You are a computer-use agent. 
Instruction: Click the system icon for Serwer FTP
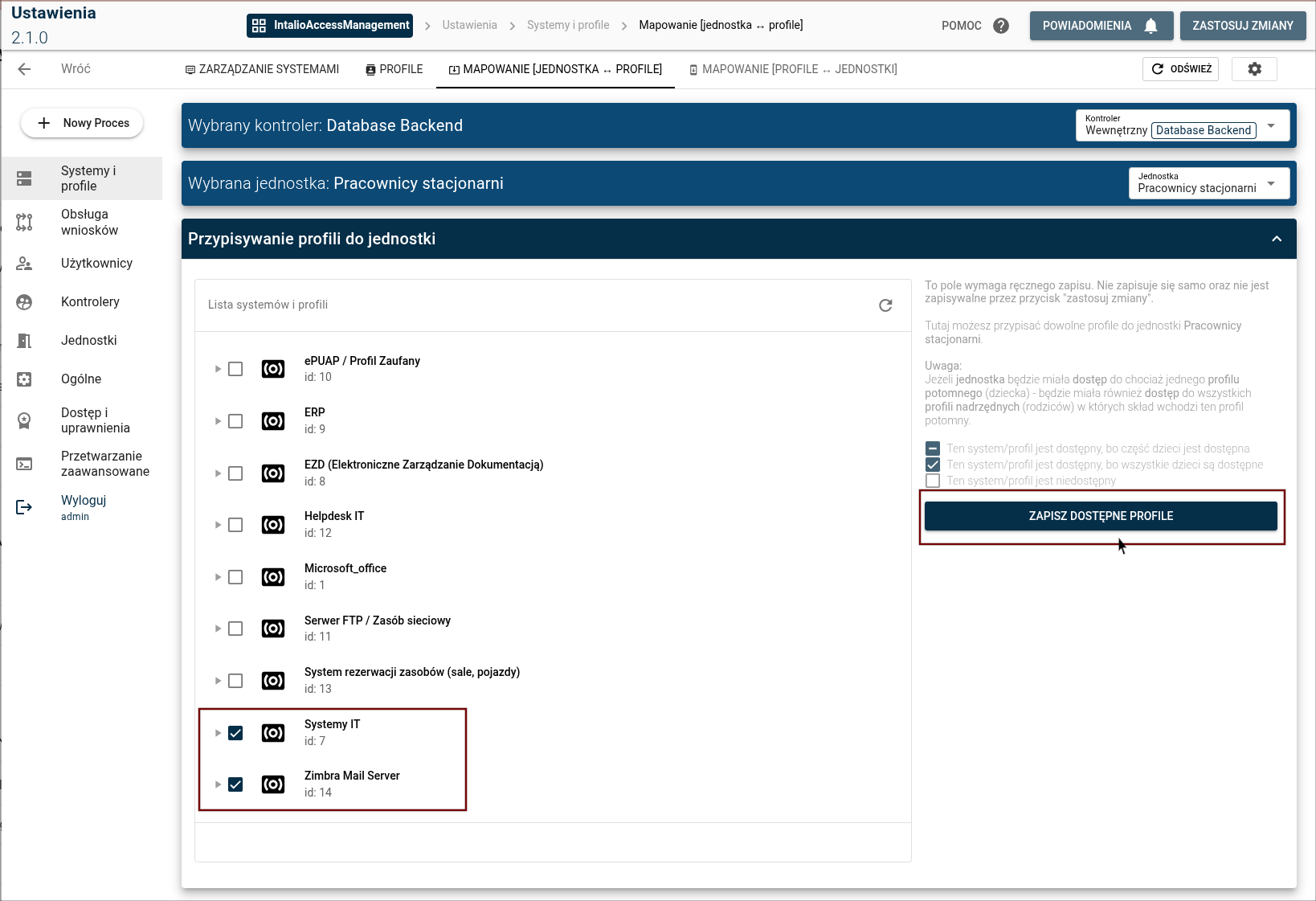click(273, 629)
